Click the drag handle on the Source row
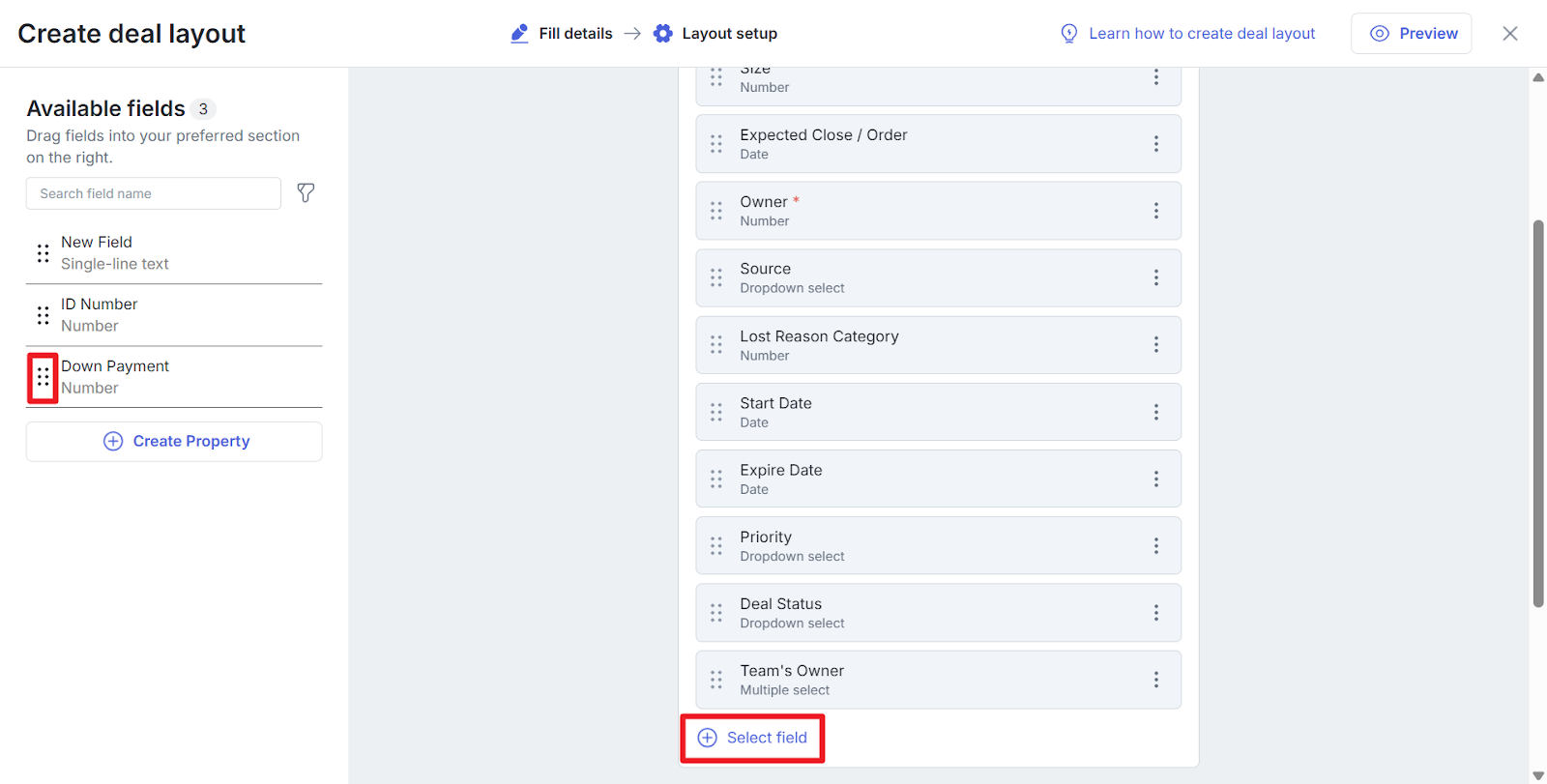Viewport: 1547px width, 784px height. click(716, 278)
